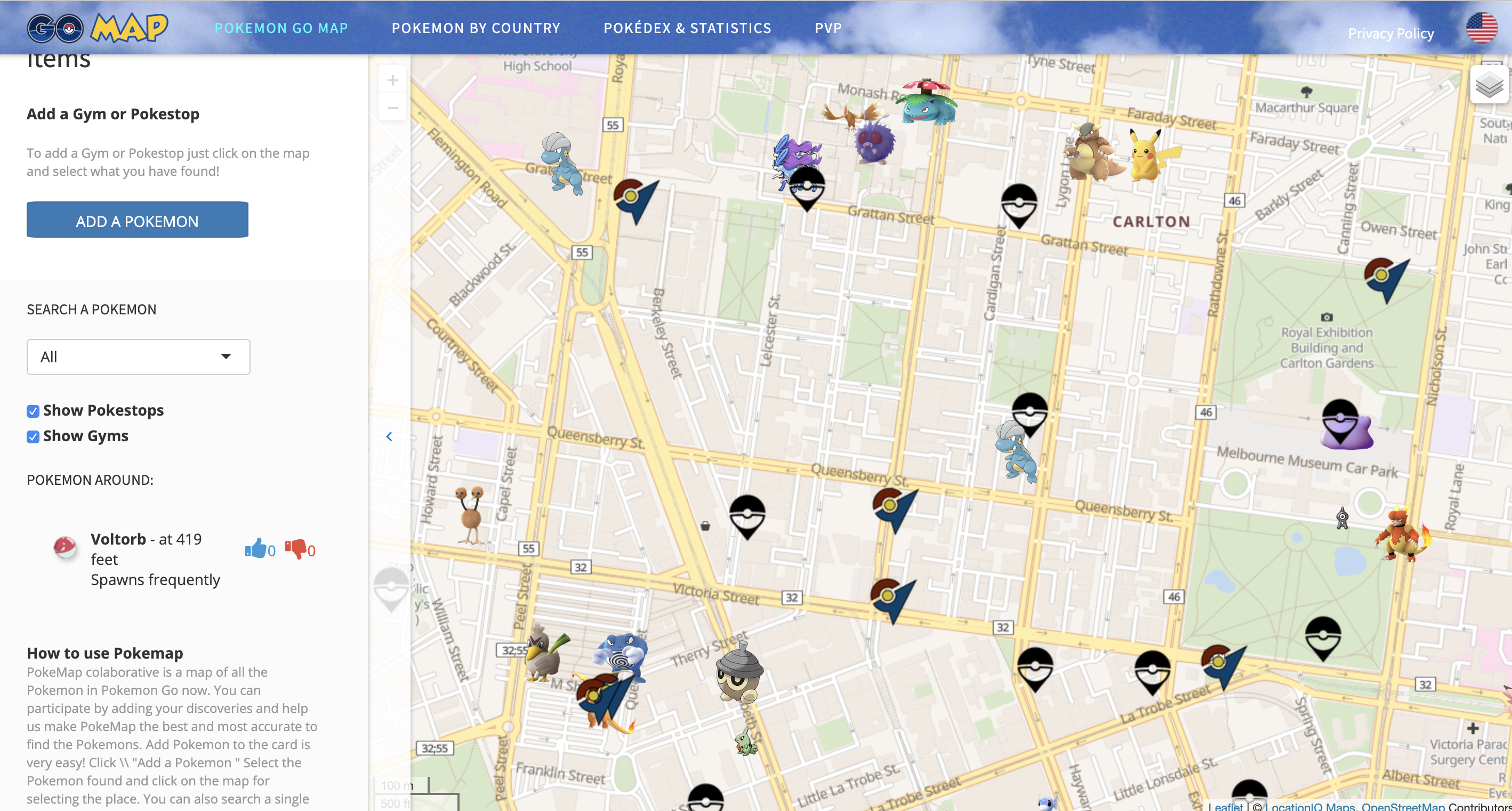1512x811 pixels.
Task: Select the Larvitar marker on the map
Action: coord(746,742)
